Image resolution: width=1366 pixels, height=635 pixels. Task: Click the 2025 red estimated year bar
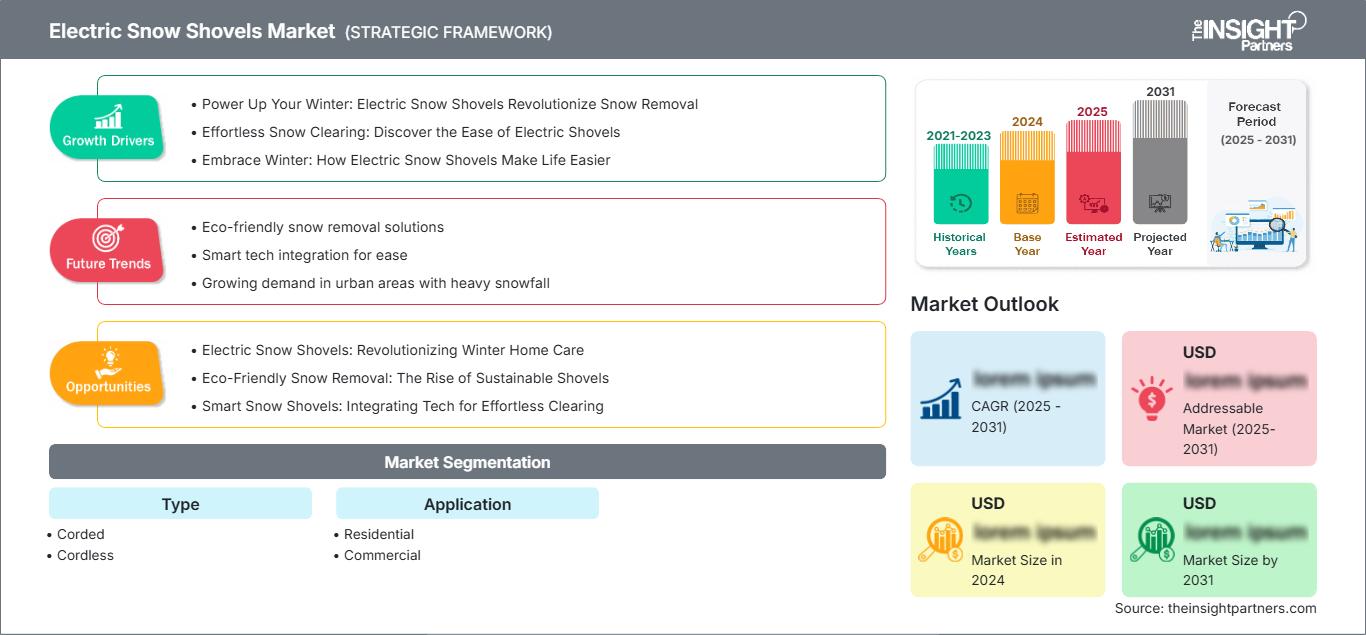tap(1093, 172)
